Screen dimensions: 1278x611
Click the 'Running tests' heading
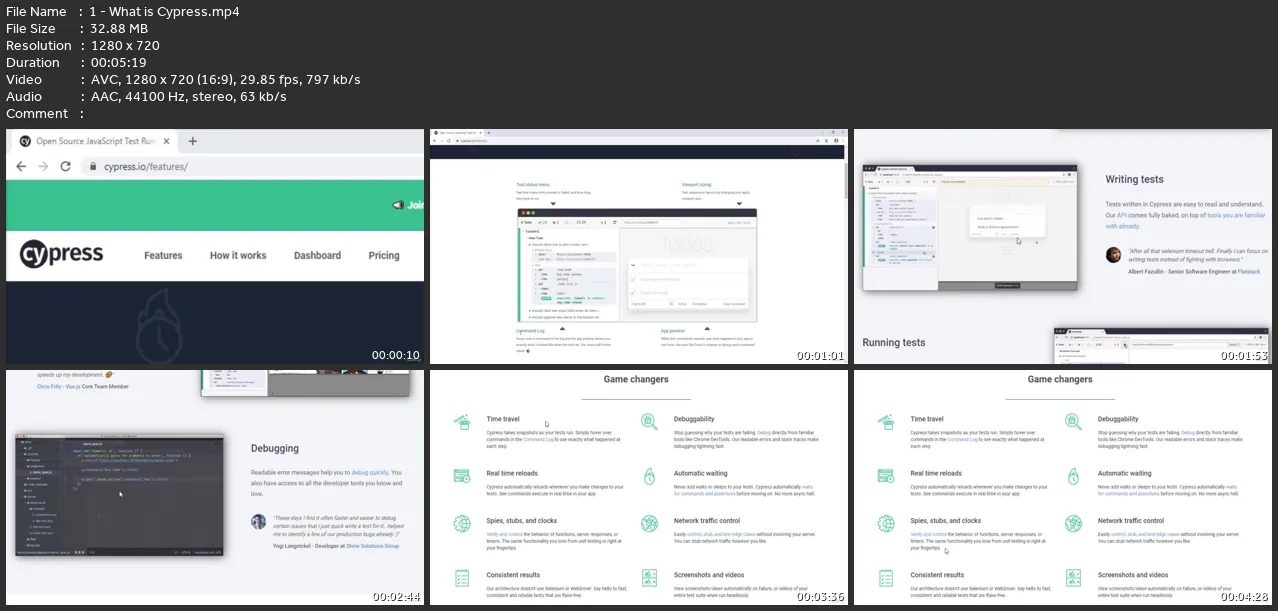[894, 342]
